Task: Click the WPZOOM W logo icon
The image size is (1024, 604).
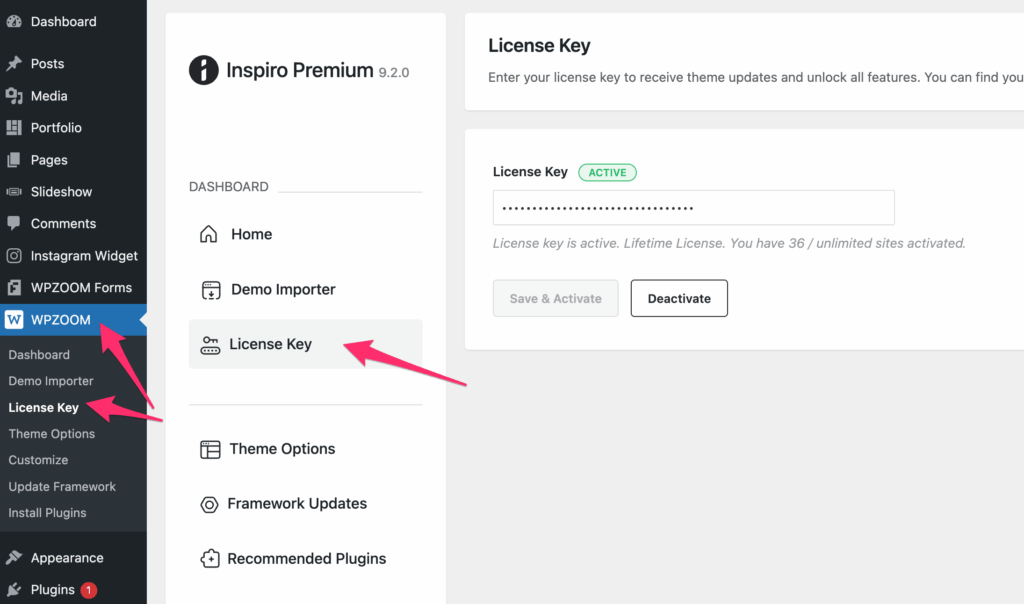Action: 14,320
